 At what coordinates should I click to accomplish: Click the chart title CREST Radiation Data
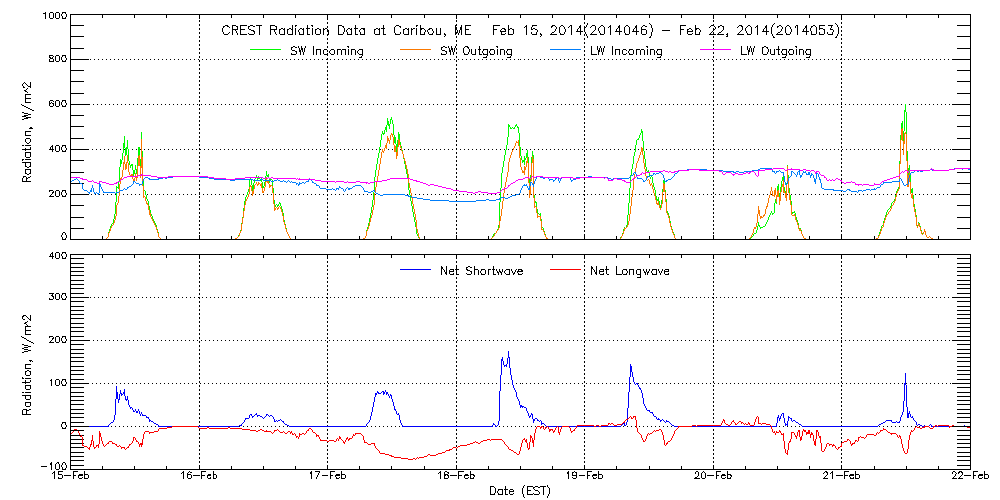pyautogui.click(x=529, y=30)
